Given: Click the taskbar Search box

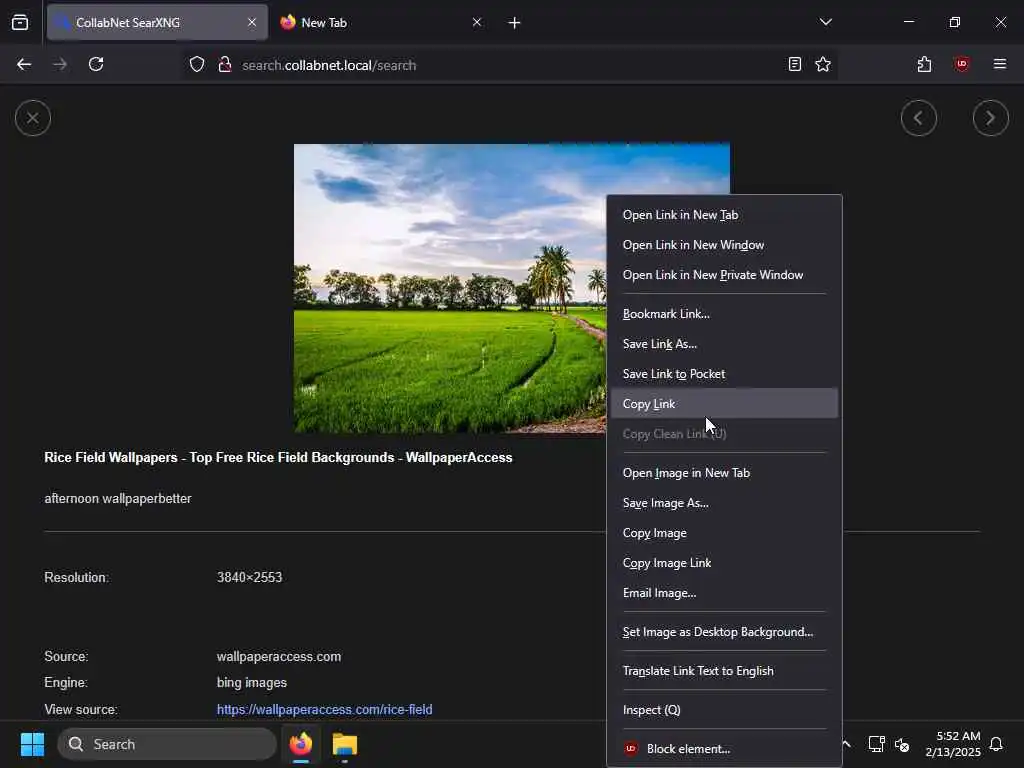Looking at the screenshot, I should pos(167,744).
